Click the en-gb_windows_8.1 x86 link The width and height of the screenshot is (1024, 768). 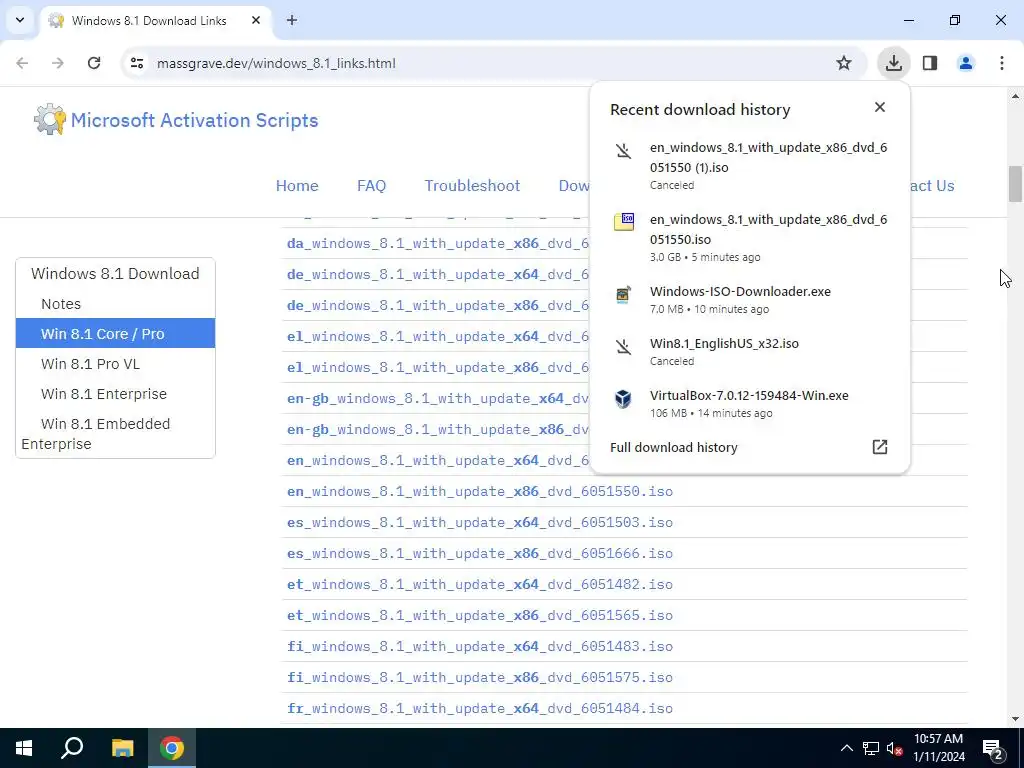(438, 429)
